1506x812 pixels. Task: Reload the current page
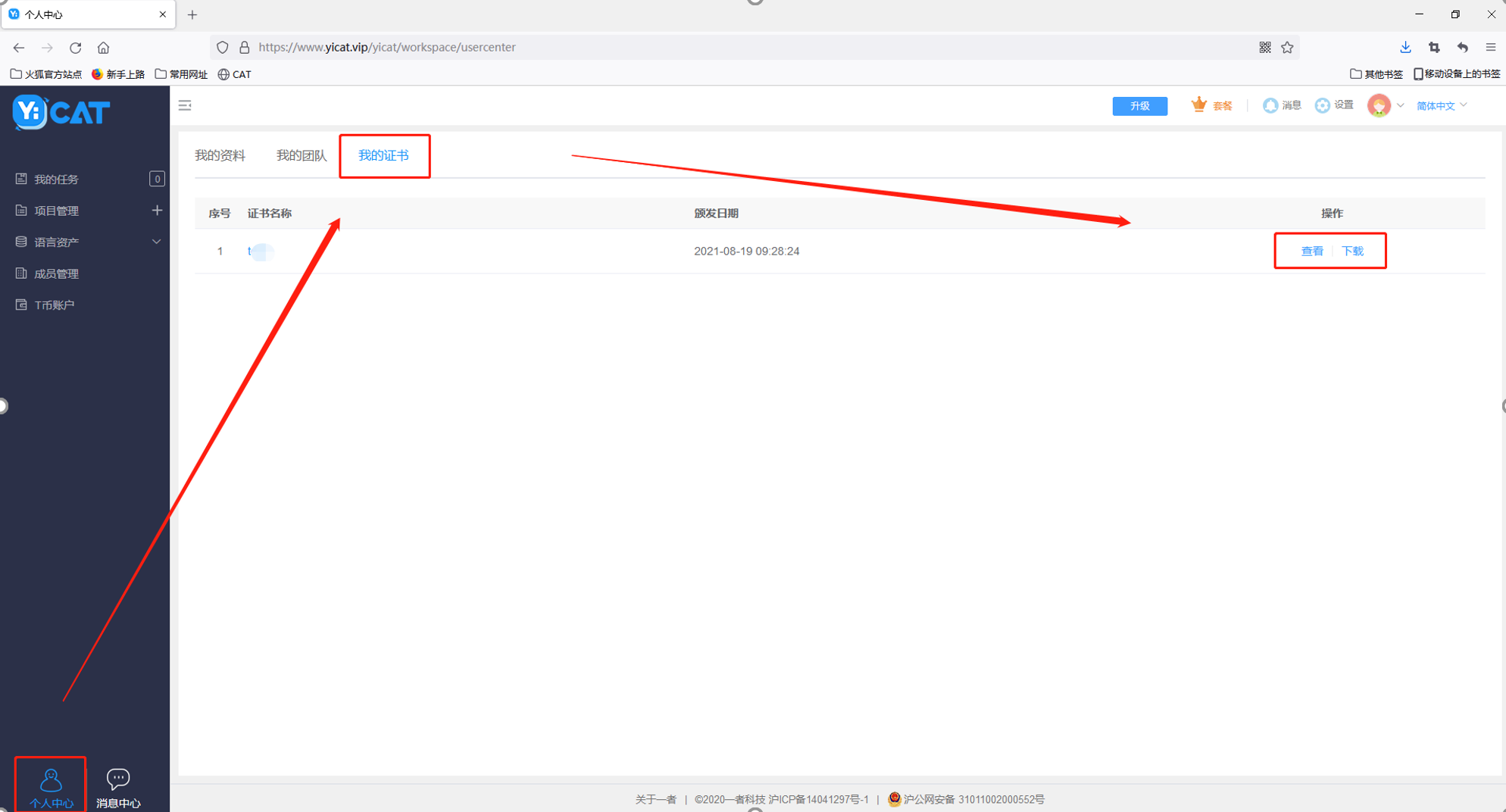[75, 47]
